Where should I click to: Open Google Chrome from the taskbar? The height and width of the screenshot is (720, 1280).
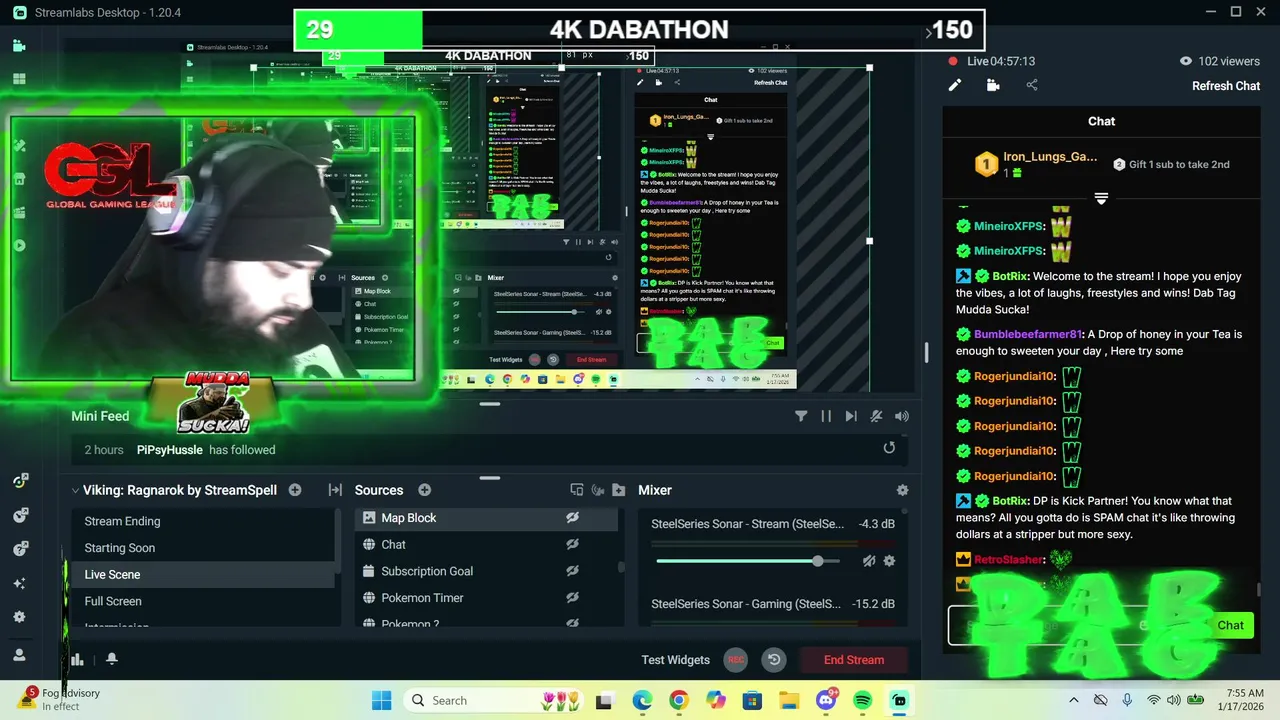coord(679,700)
